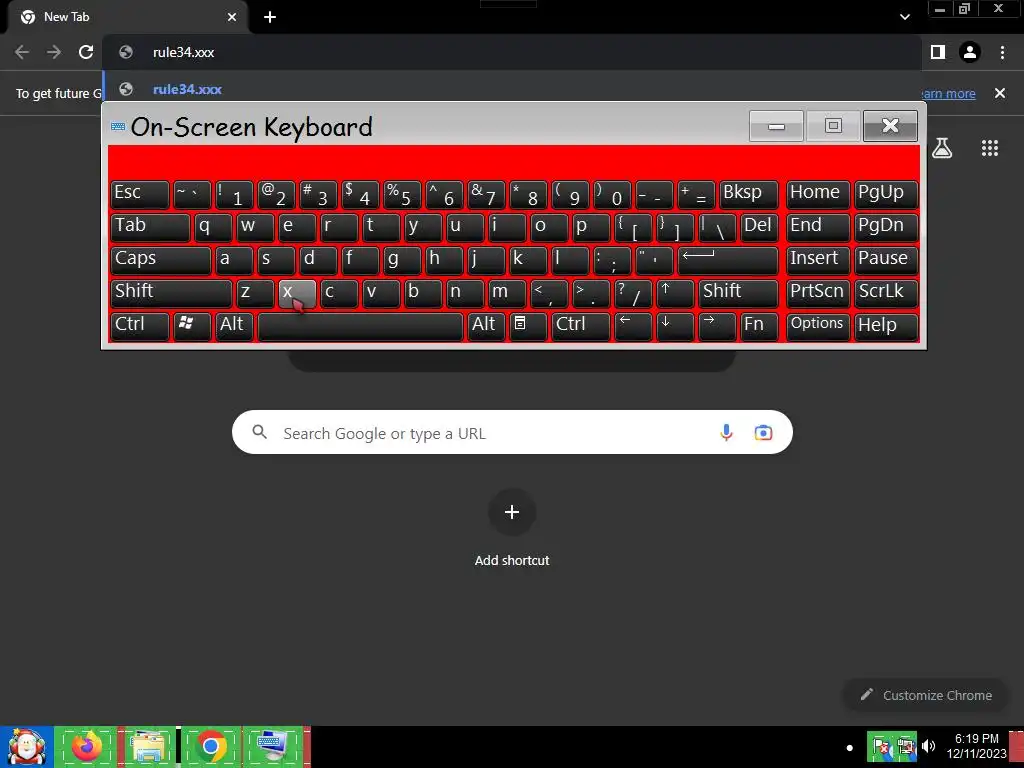Toggle the Insert key

818,260
